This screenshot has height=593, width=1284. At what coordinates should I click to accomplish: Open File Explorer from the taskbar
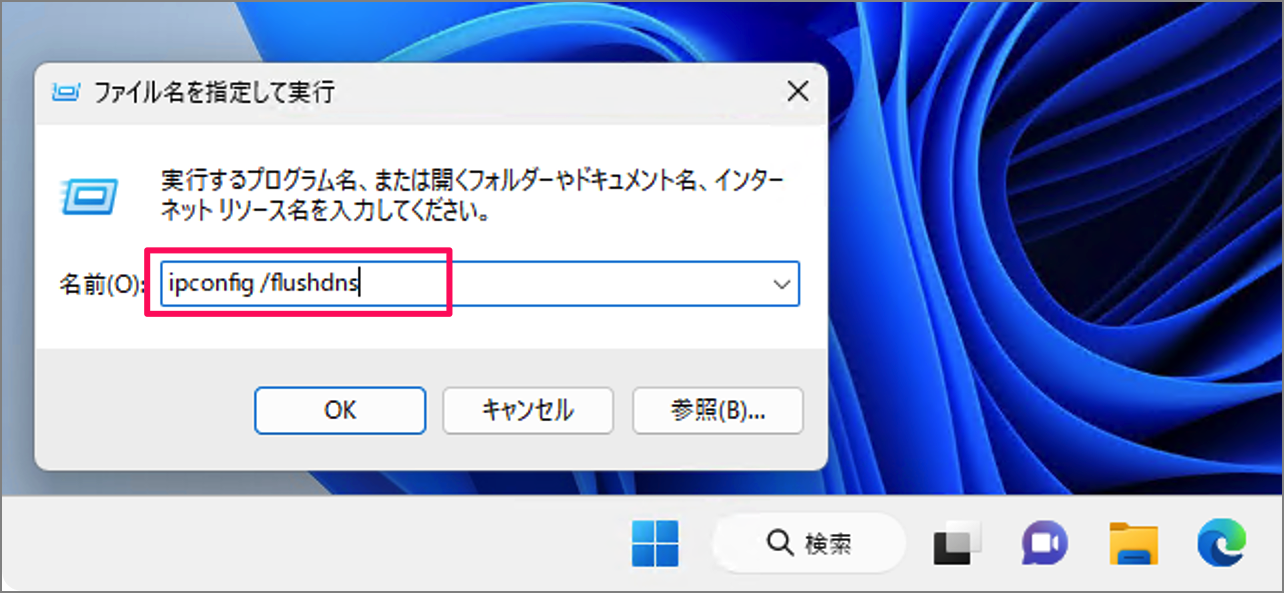[1133, 543]
